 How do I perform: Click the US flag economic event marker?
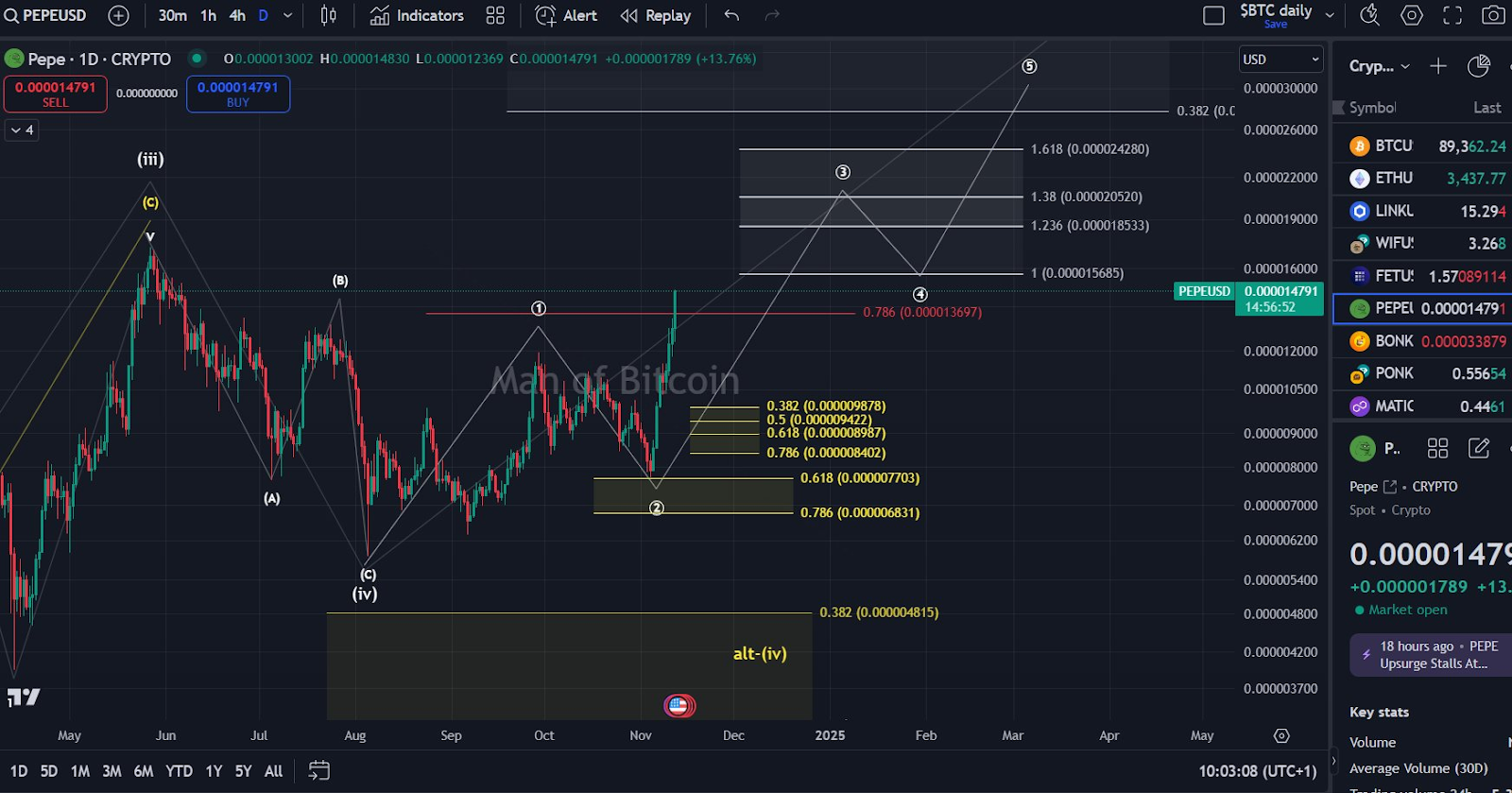point(679,705)
